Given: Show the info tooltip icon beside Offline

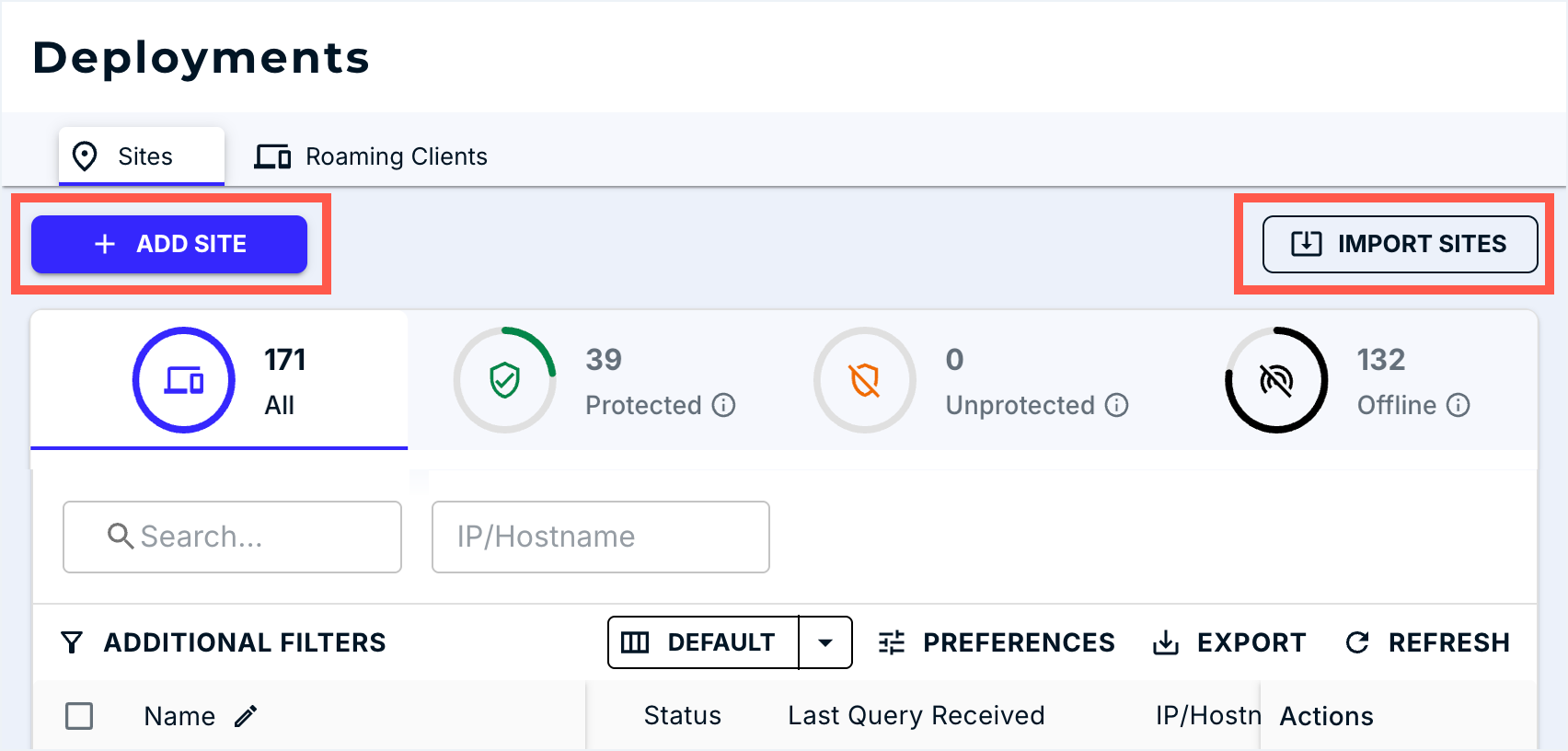Looking at the screenshot, I should [1458, 405].
